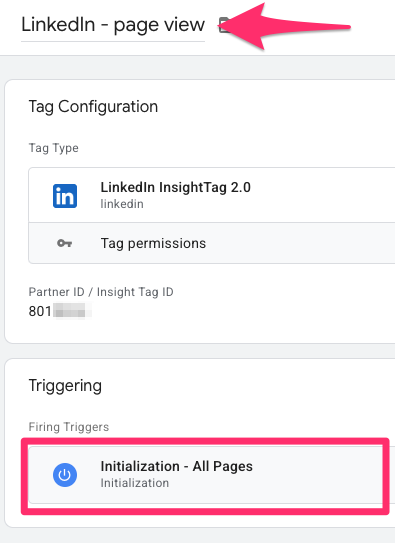The image size is (395, 543).
Task: Expand the Tag permissions row
Action: [212, 243]
